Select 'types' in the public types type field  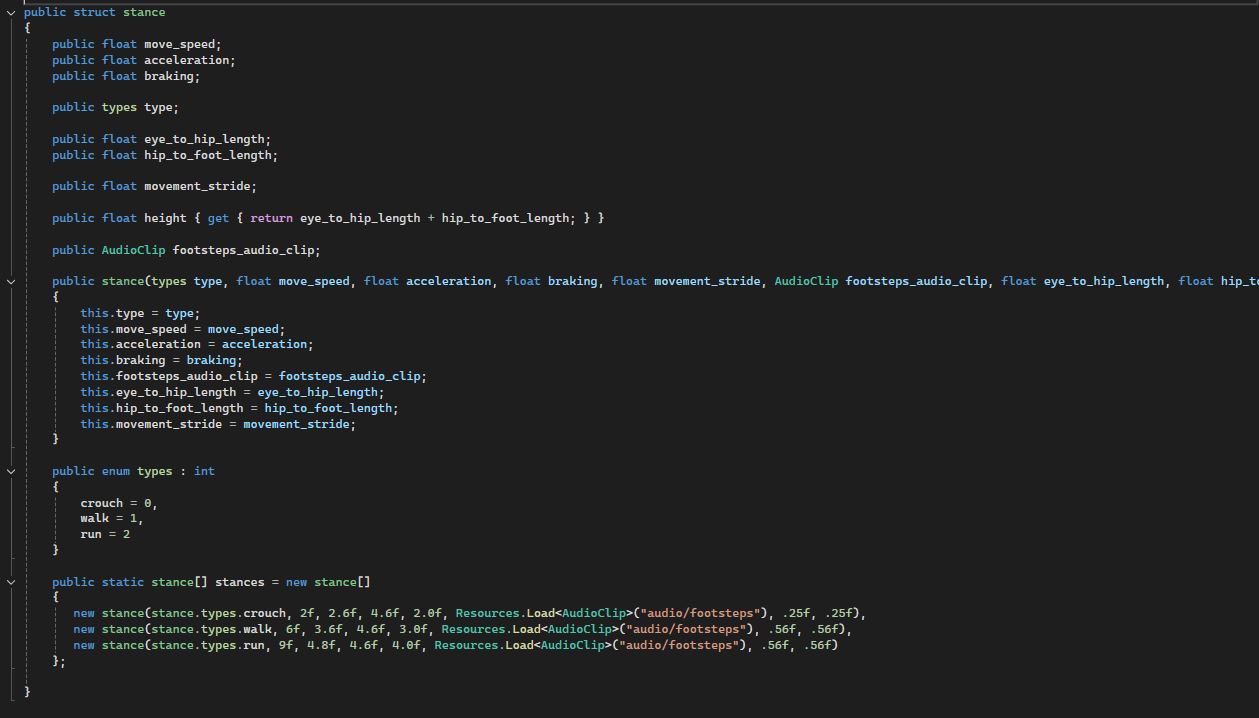[119, 107]
